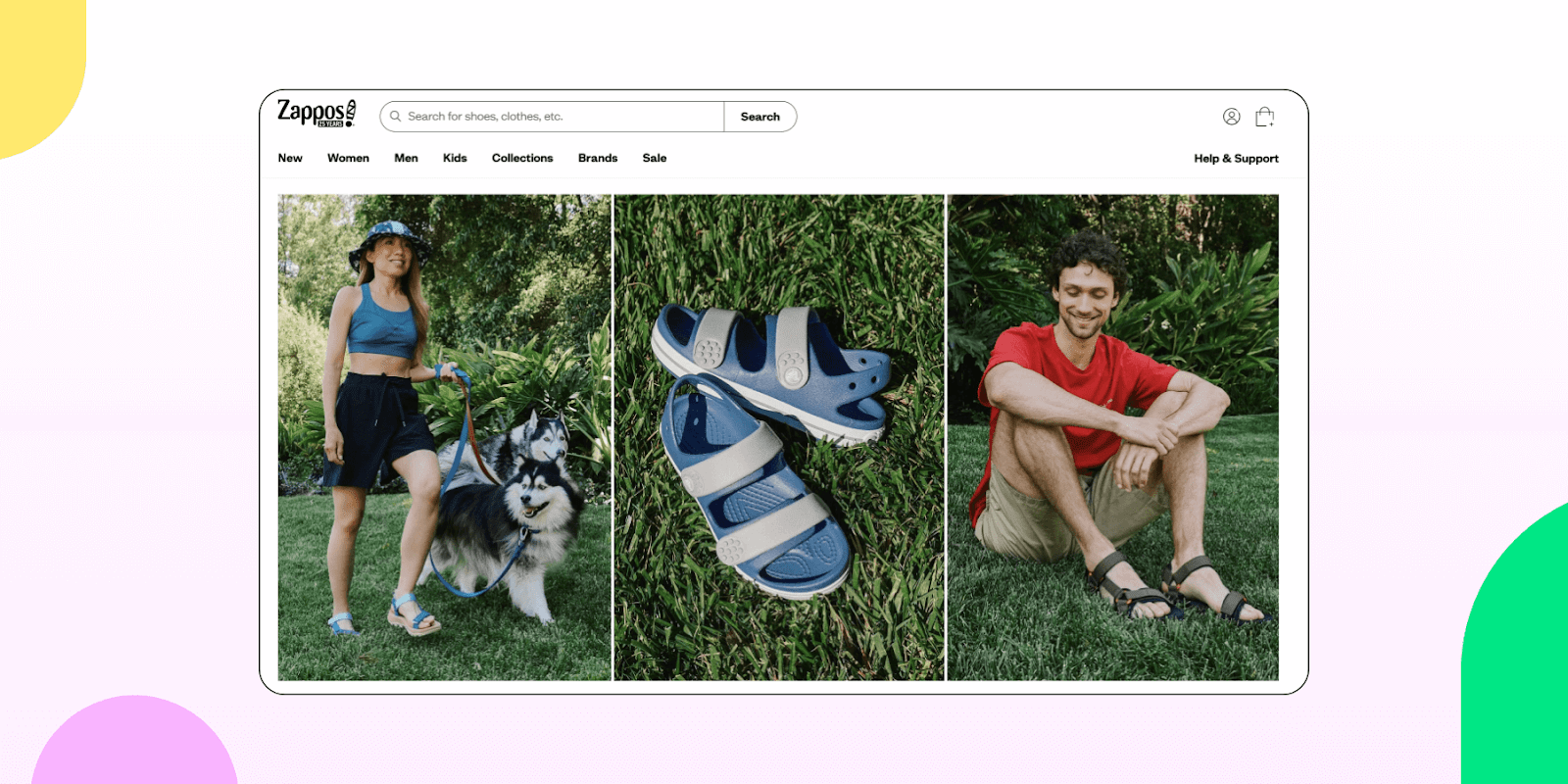The image size is (1568, 784).
Task: Open the New menu item
Action: point(290,158)
